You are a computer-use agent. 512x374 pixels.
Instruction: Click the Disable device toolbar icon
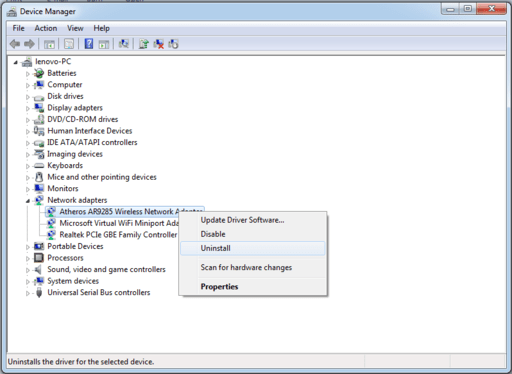[173, 44]
